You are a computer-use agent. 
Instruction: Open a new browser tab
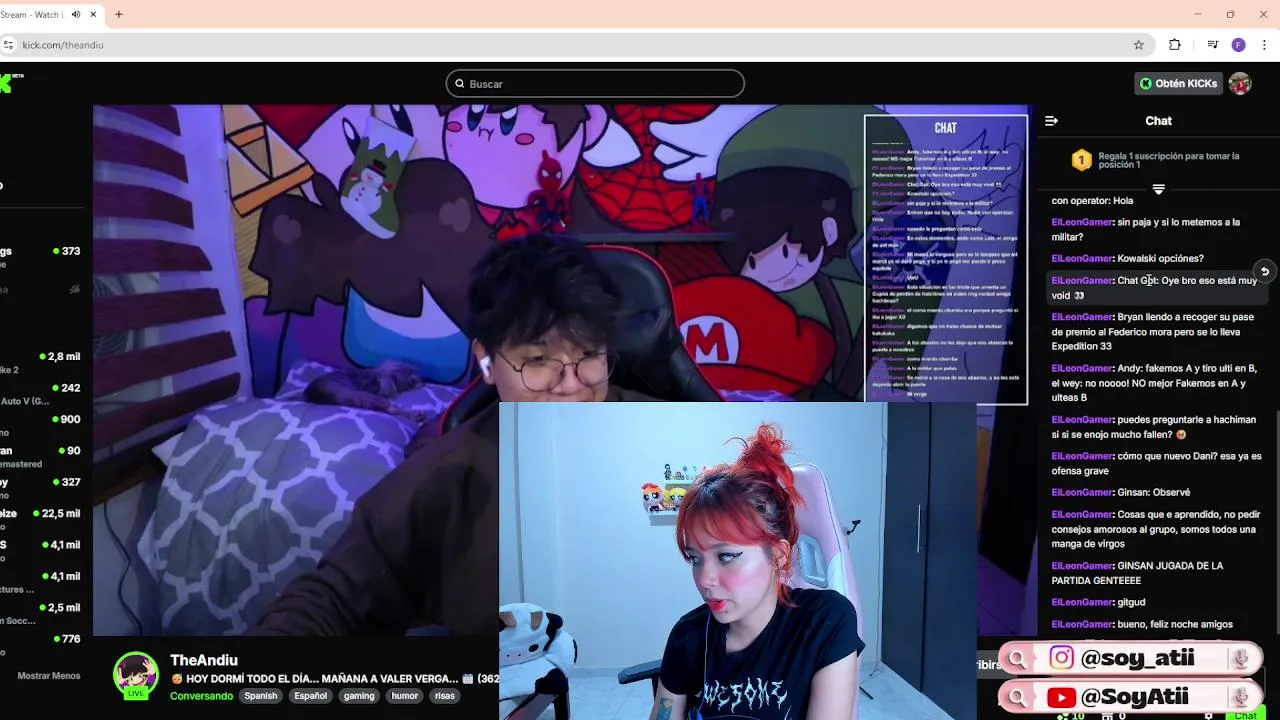(118, 15)
